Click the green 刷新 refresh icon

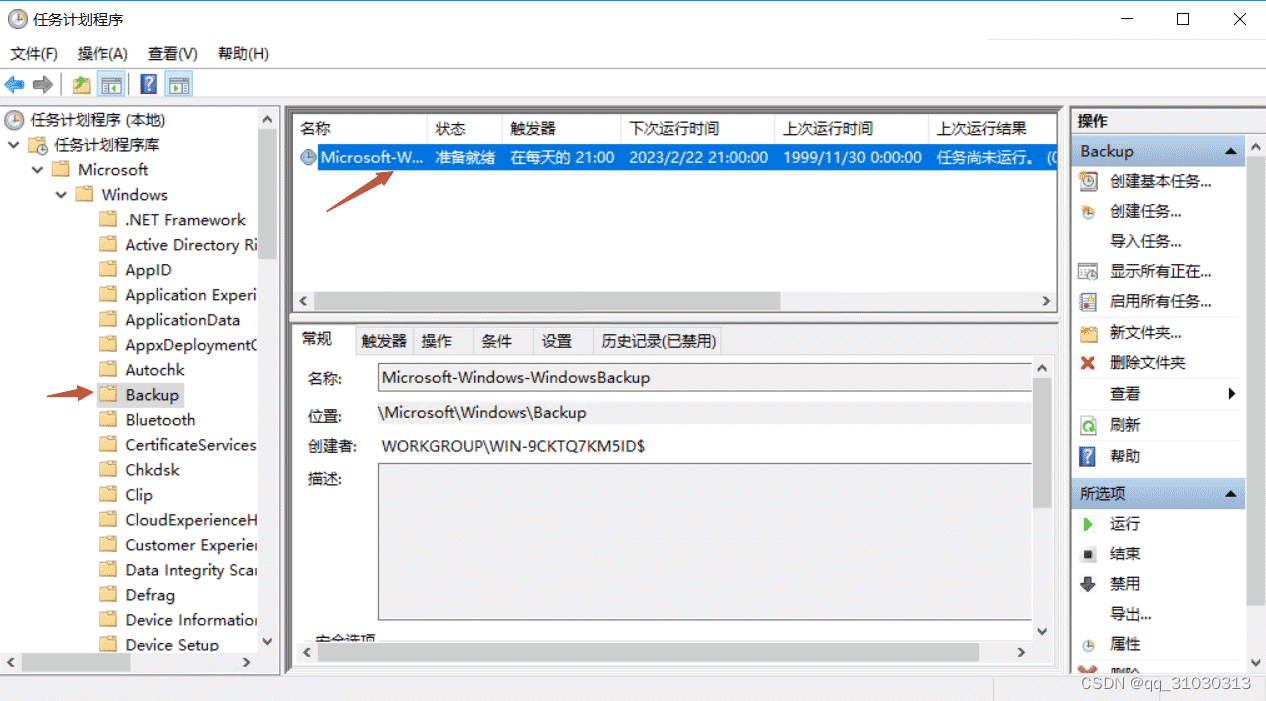[1088, 426]
